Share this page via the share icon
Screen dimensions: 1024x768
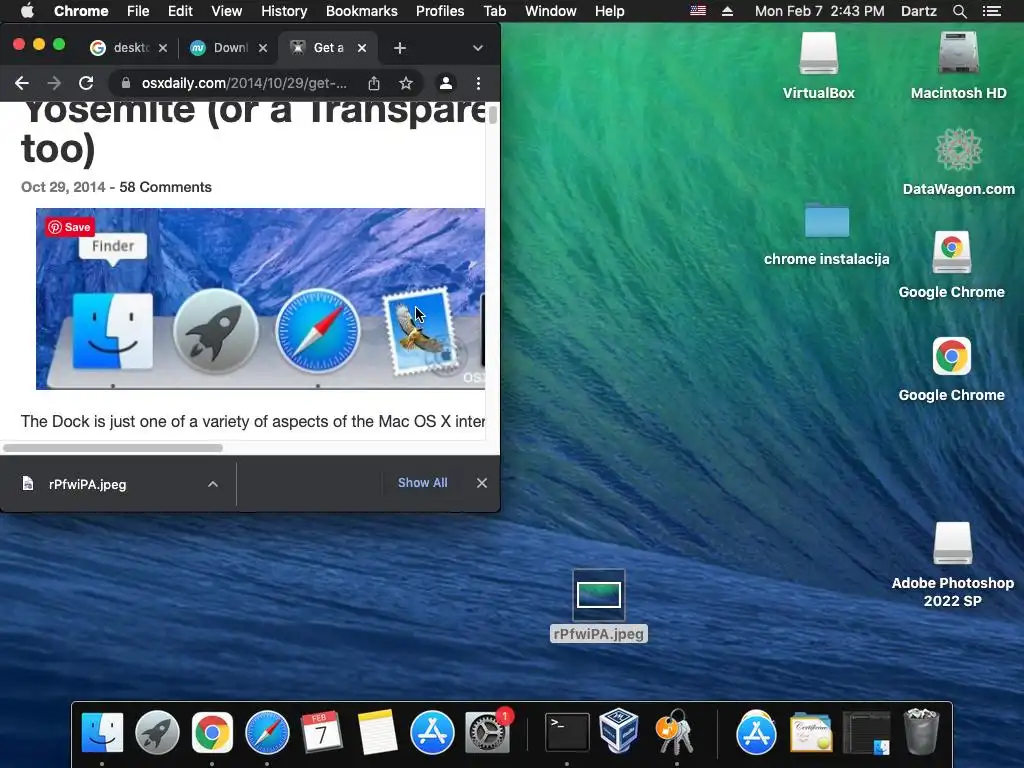coord(374,83)
